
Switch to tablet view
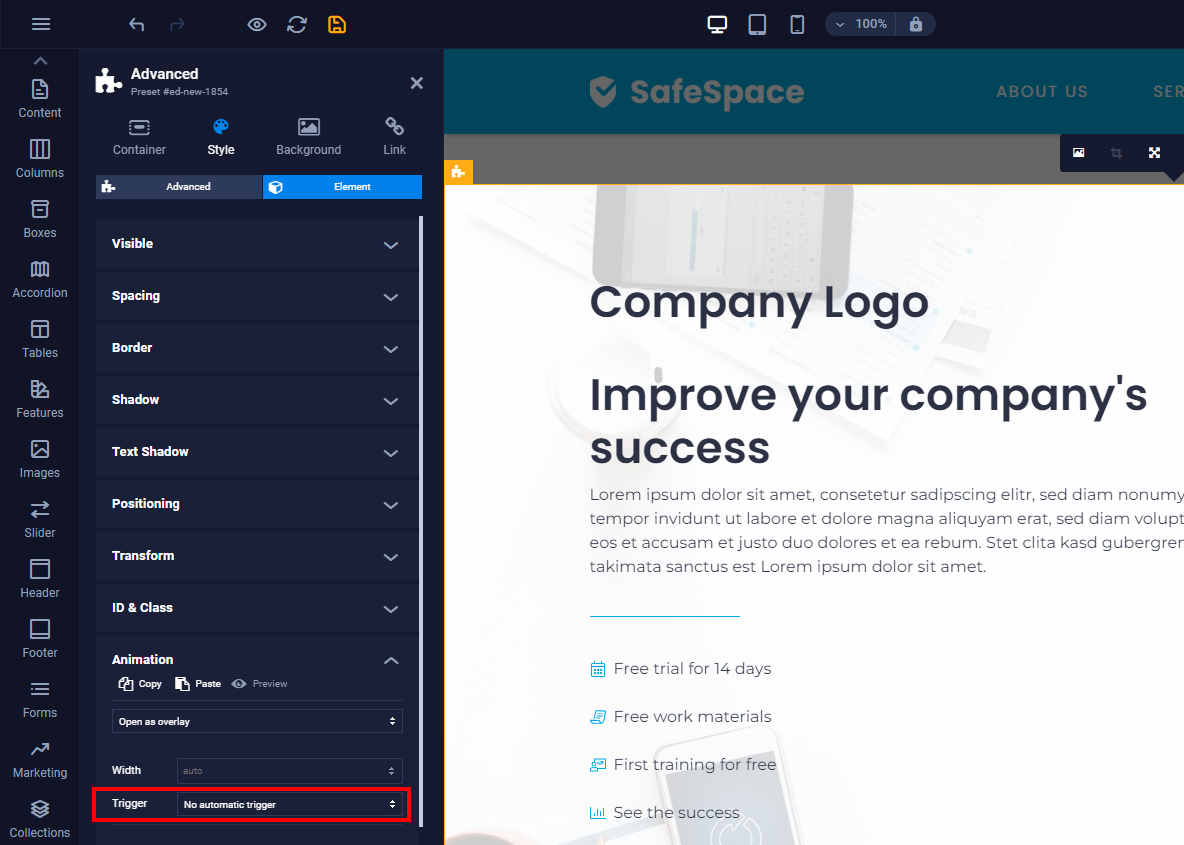[757, 24]
